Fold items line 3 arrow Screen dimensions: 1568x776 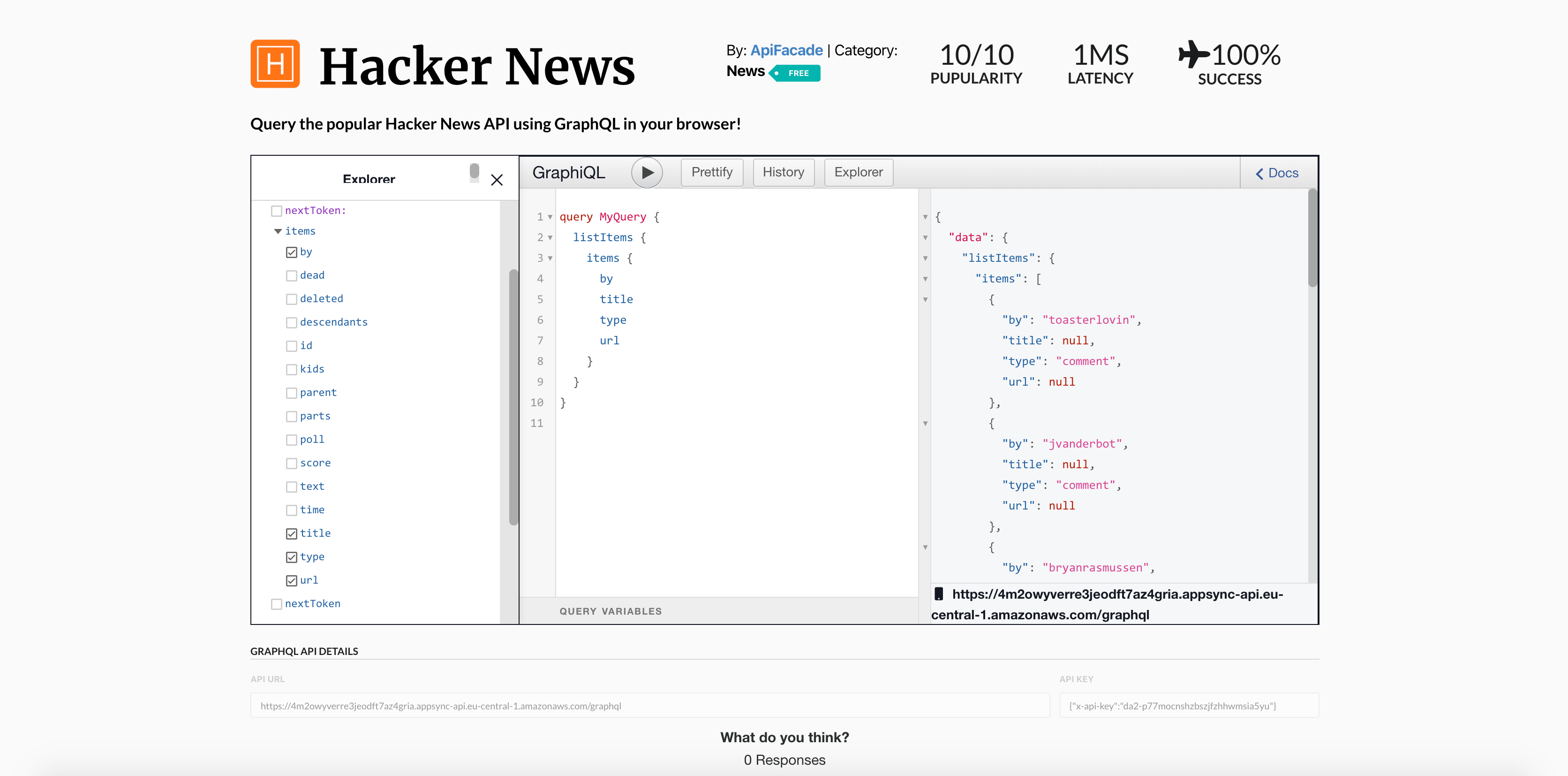tap(550, 259)
